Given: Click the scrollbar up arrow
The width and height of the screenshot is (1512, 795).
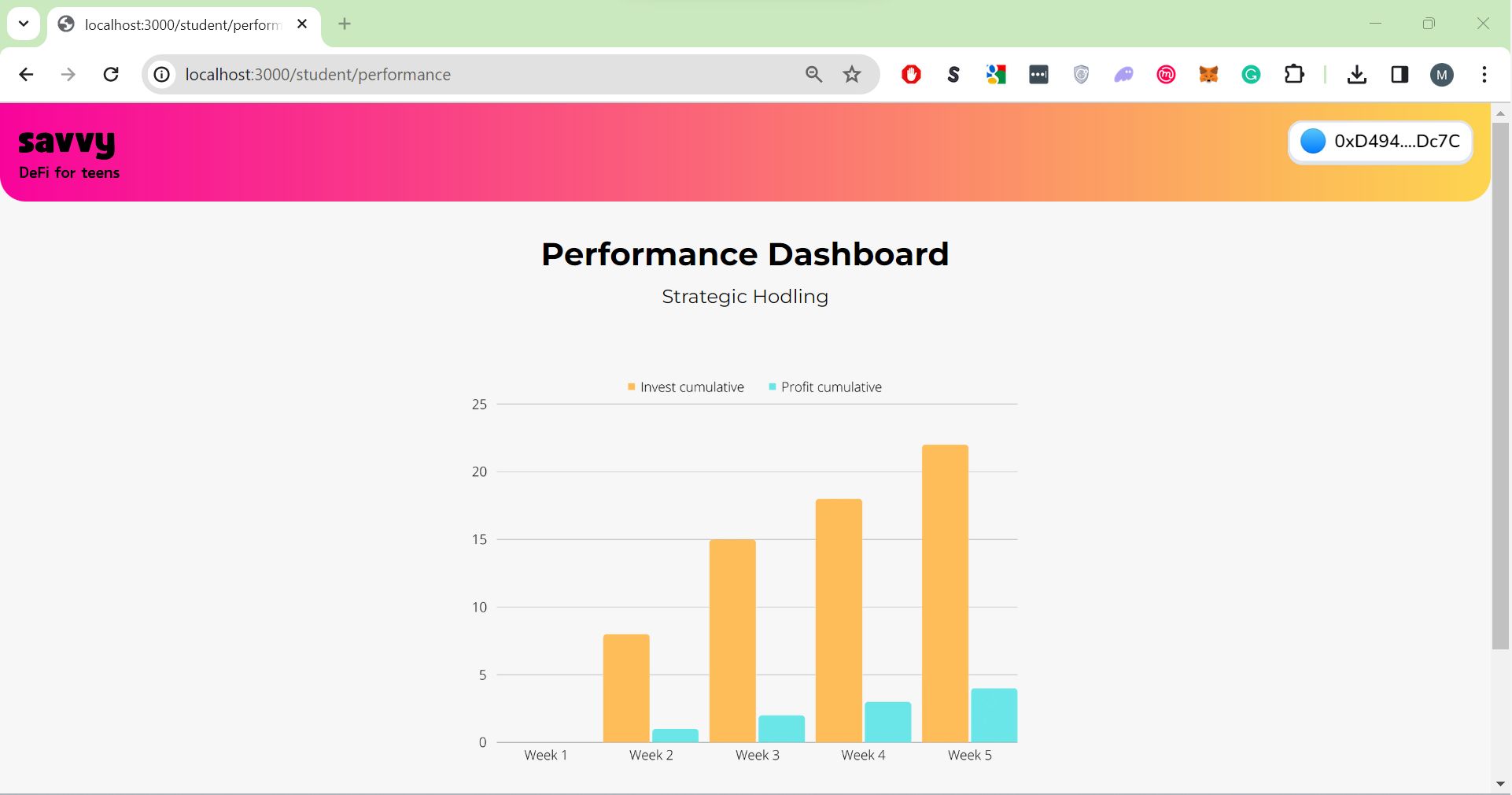Looking at the screenshot, I should pos(1500,113).
